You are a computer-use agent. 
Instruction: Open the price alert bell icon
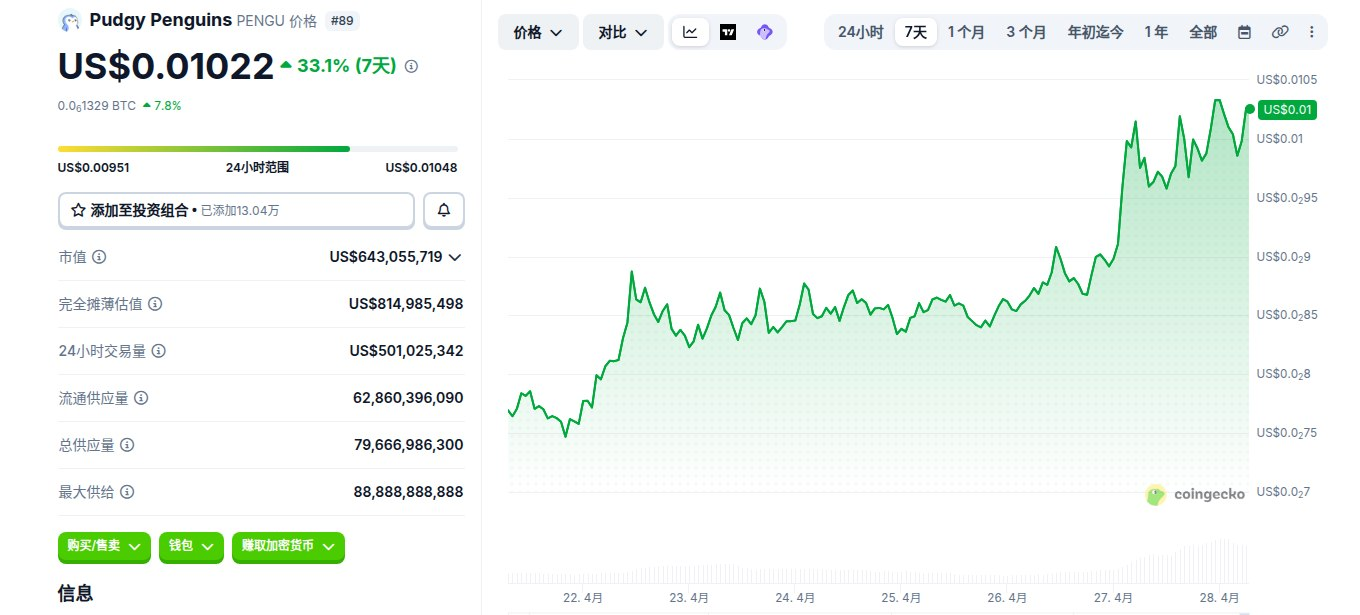(x=444, y=210)
